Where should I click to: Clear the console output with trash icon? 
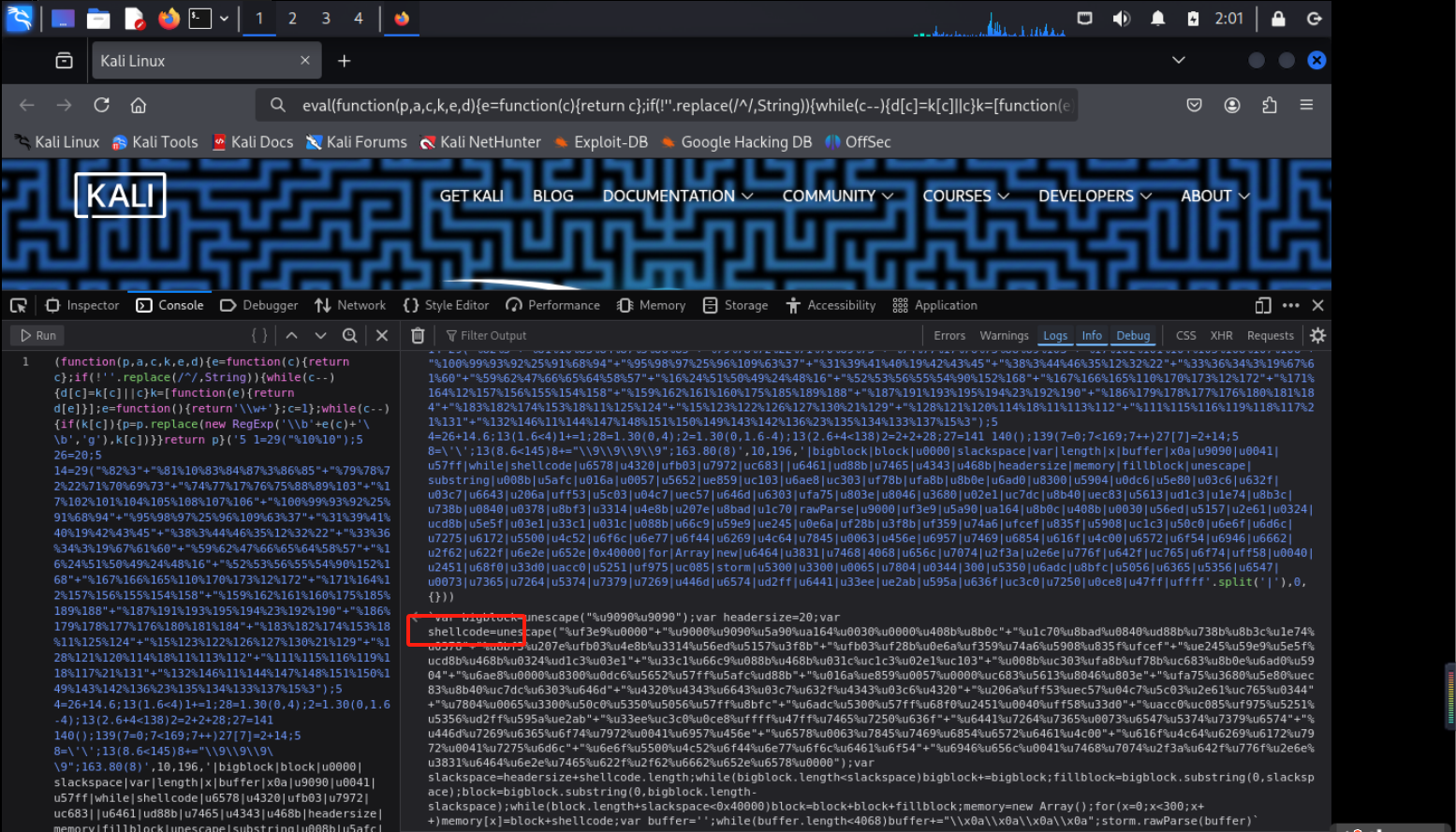(418, 335)
